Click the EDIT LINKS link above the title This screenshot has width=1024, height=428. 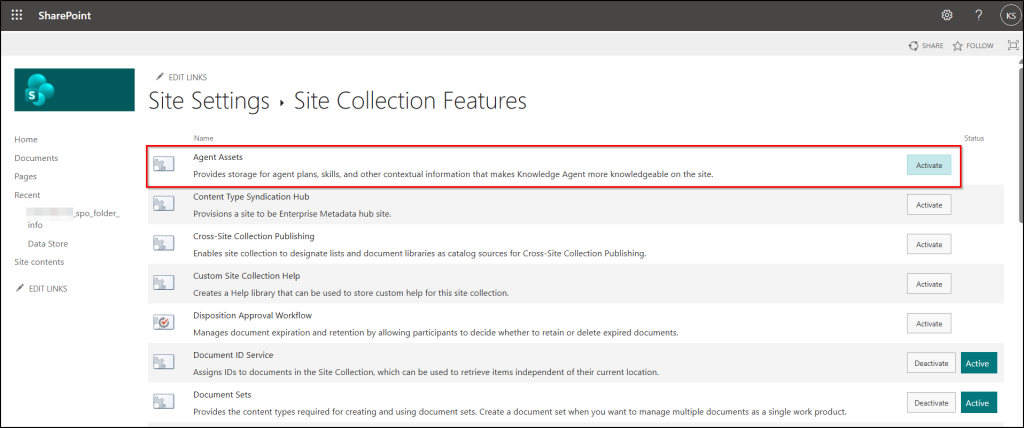(x=187, y=77)
